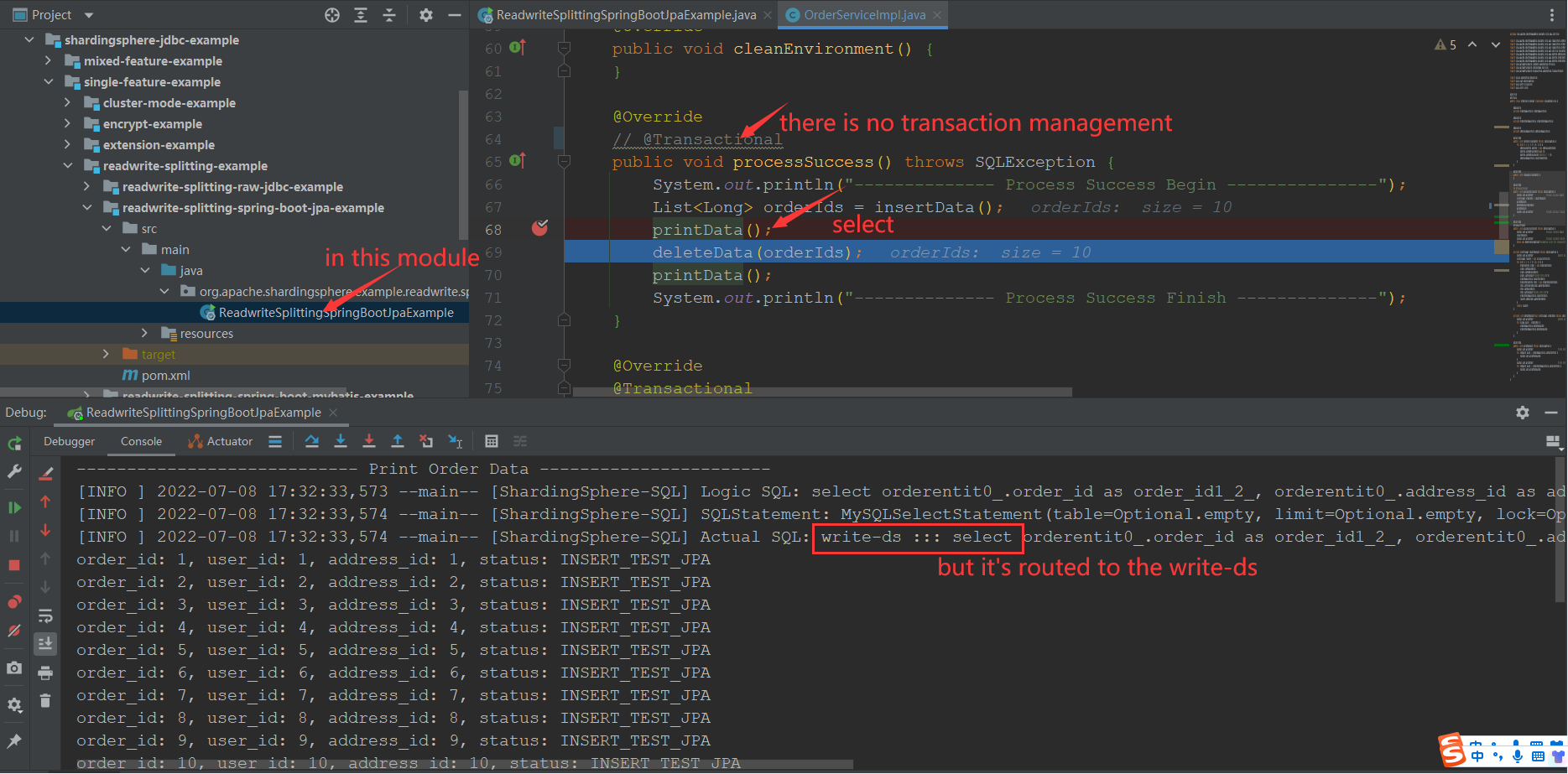Screen dimensions: 1568x774
Task: Open Debug tool window gear options
Action: pyautogui.click(x=1523, y=413)
